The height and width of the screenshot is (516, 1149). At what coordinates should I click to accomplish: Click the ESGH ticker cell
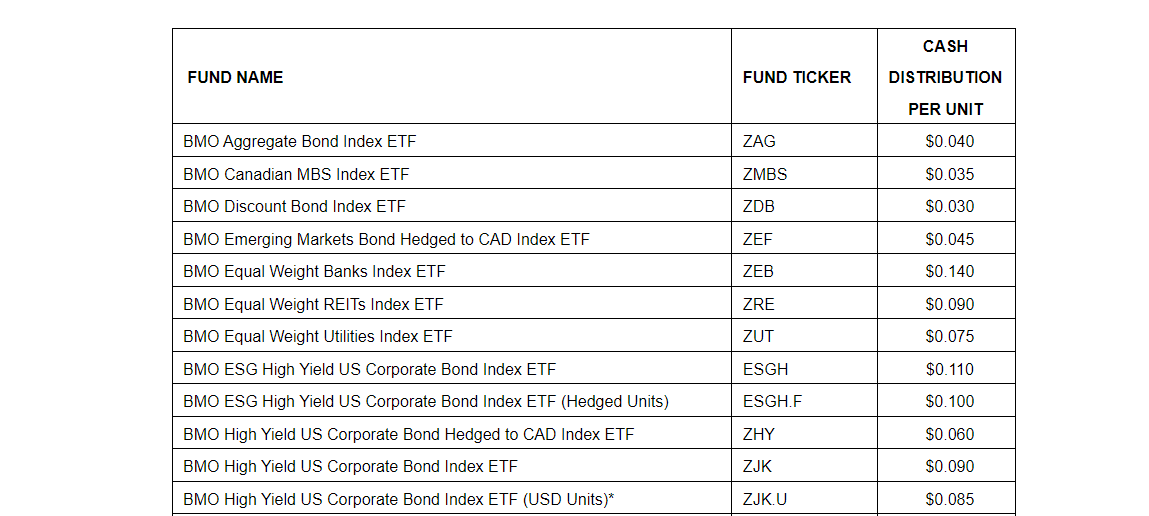pyautogui.click(x=765, y=369)
